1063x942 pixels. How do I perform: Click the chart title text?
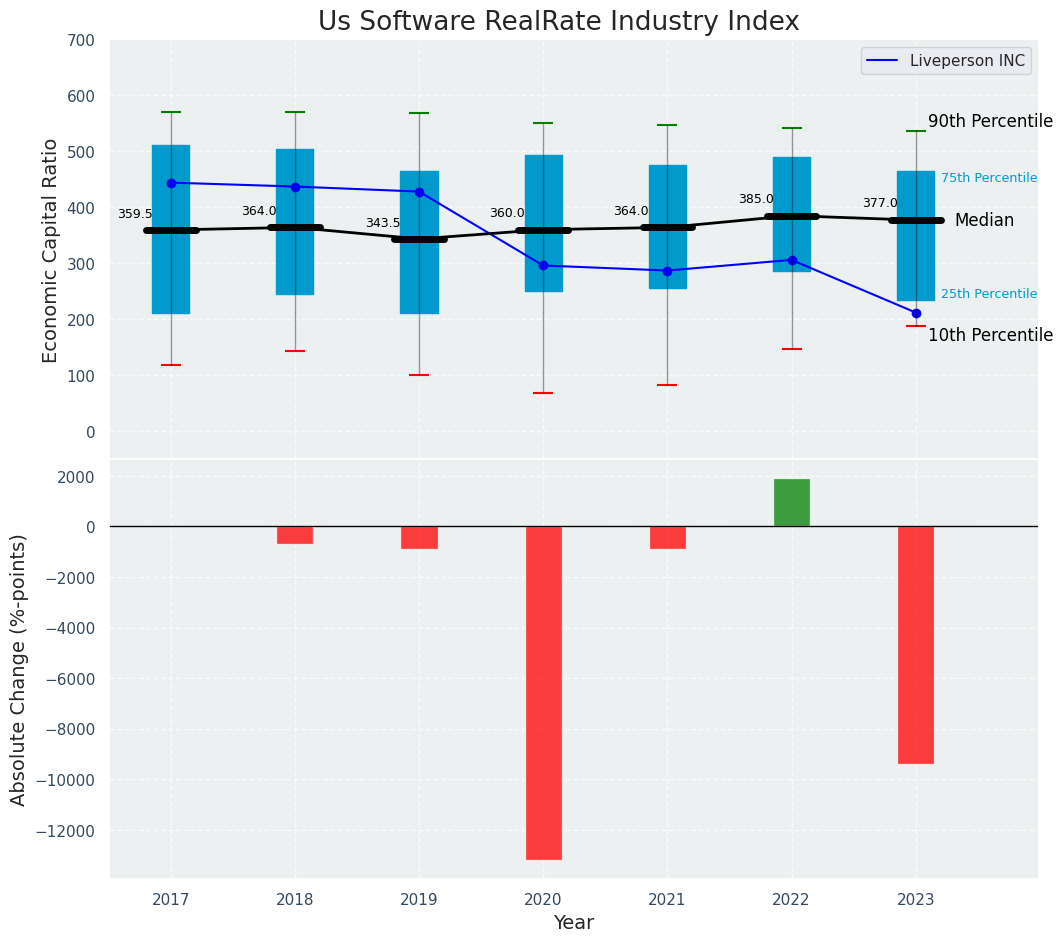tap(558, 22)
